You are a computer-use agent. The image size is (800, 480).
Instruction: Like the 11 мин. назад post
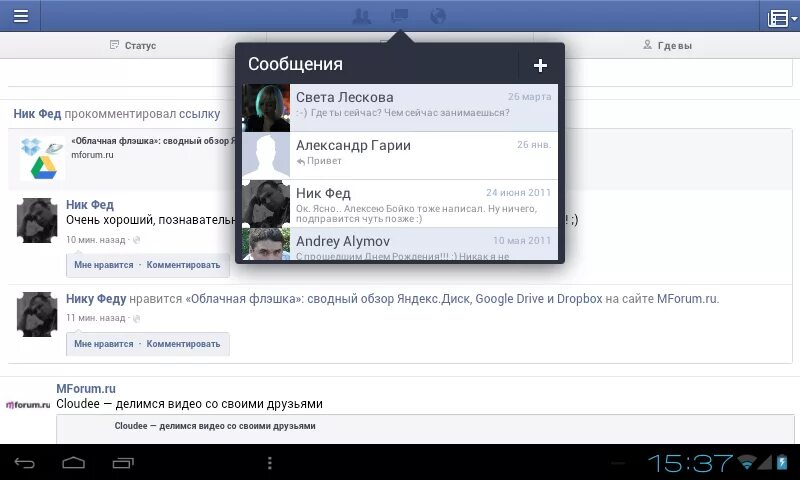[104, 344]
